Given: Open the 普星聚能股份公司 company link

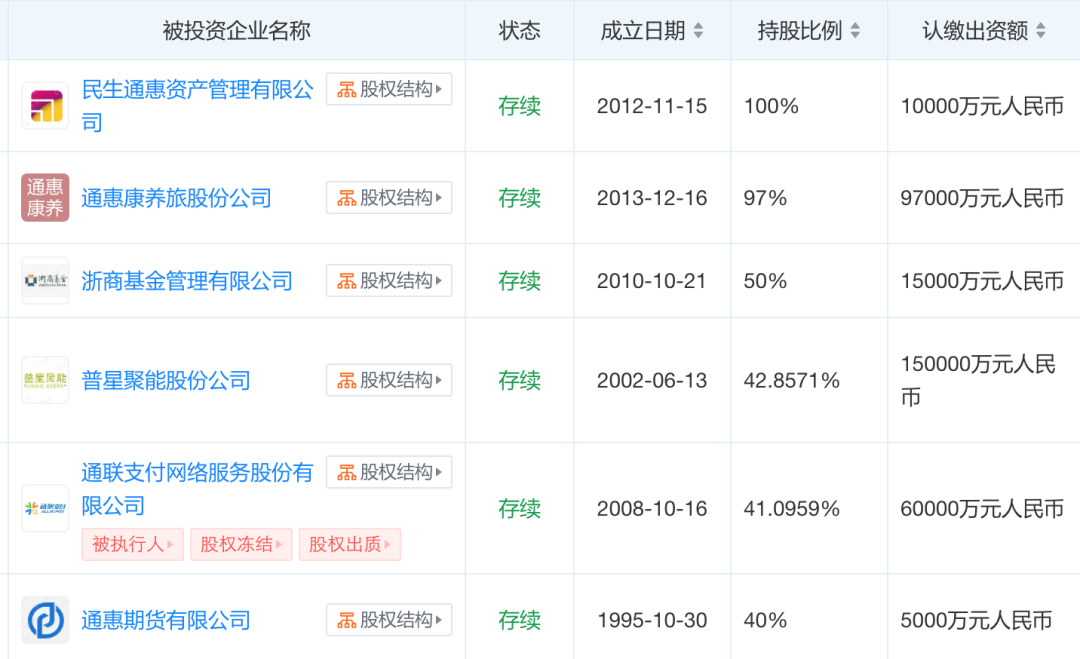Looking at the screenshot, I should (166, 381).
